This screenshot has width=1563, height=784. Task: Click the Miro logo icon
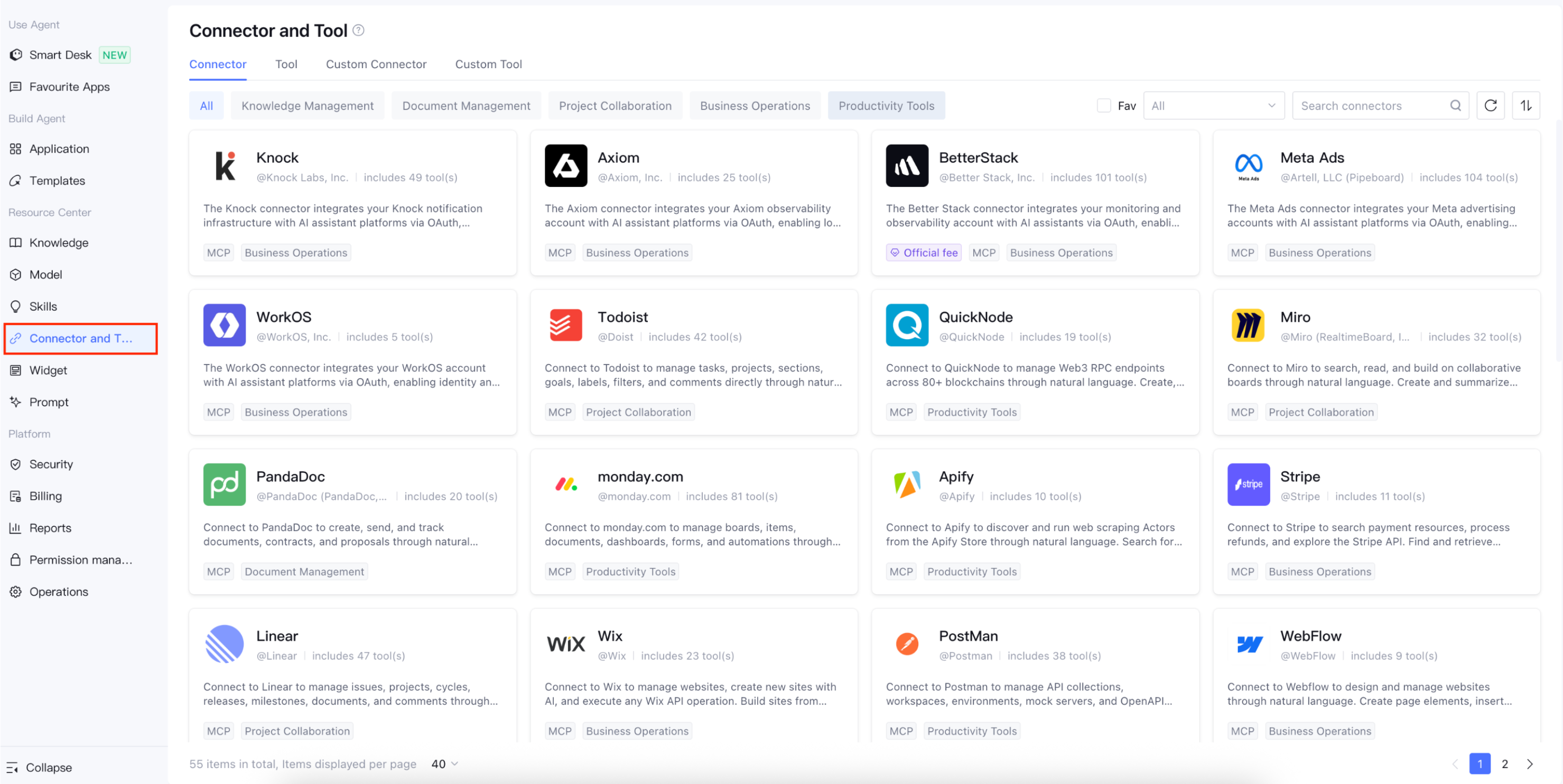[x=1248, y=325]
